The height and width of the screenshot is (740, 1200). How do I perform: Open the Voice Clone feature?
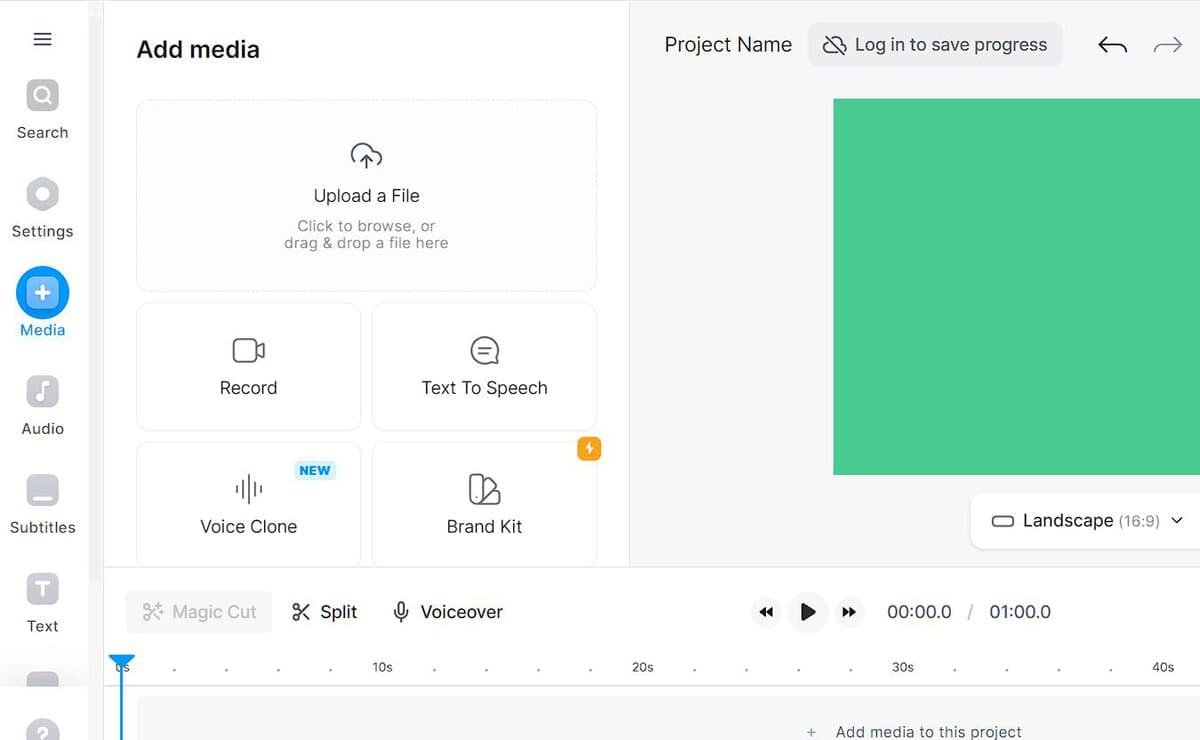(x=248, y=505)
